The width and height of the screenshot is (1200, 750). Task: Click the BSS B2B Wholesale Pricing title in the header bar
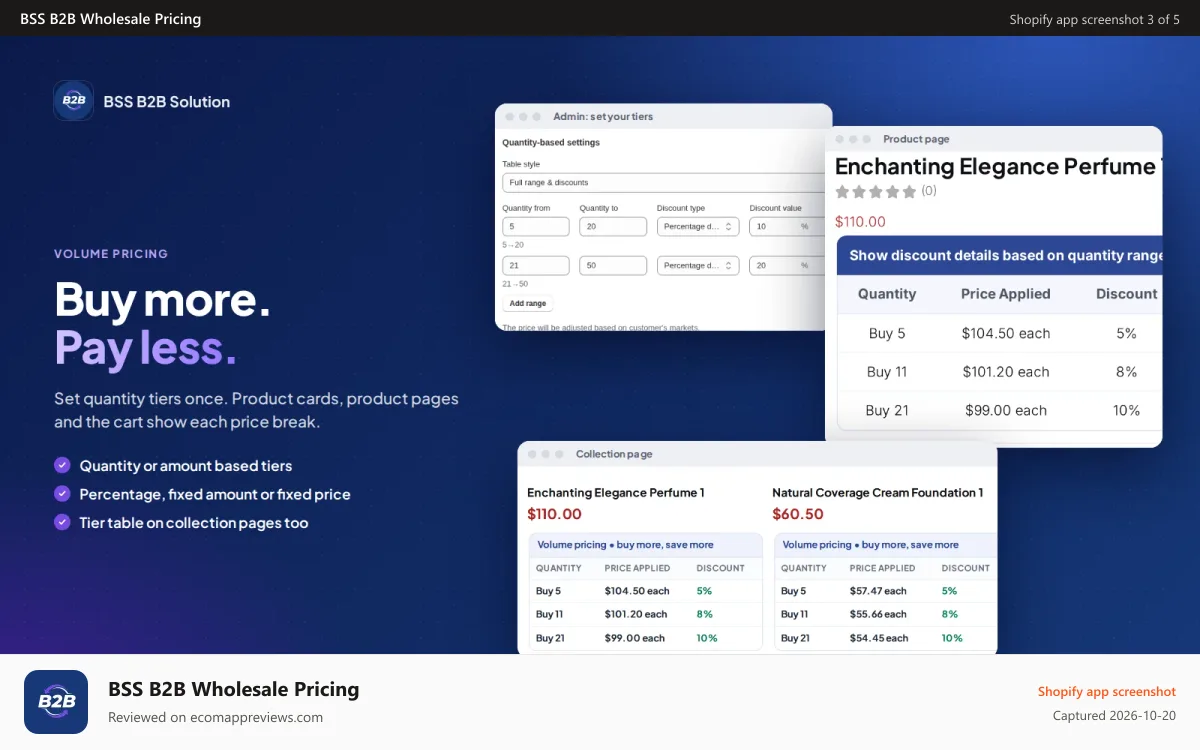110,19
